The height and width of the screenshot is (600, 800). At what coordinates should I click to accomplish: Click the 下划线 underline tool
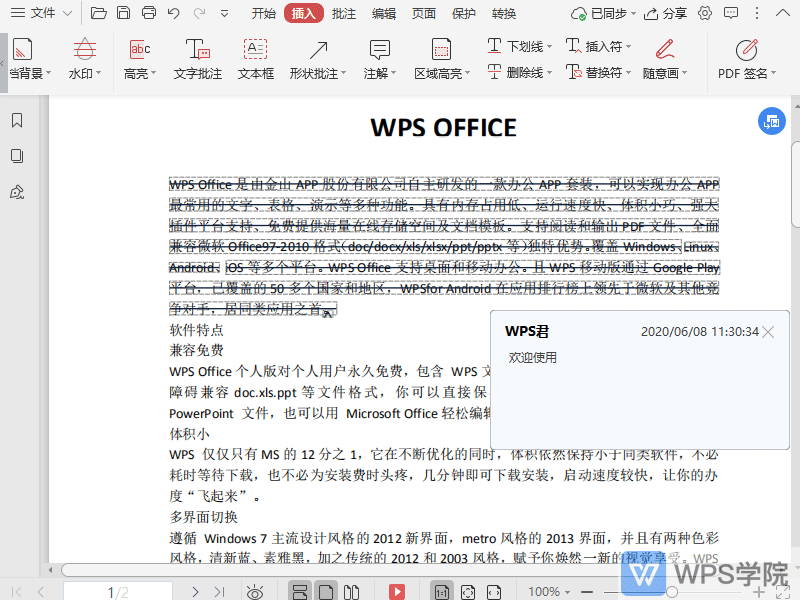[x=514, y=46]
